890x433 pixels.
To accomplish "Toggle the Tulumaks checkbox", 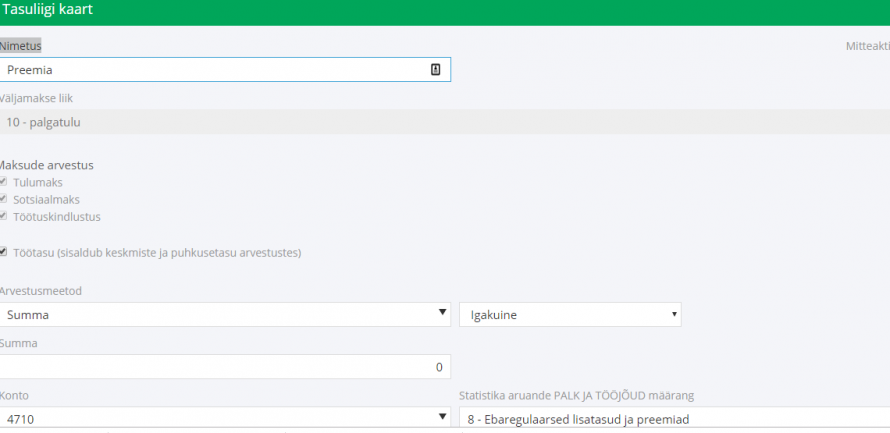I will (x=4, y=182).
